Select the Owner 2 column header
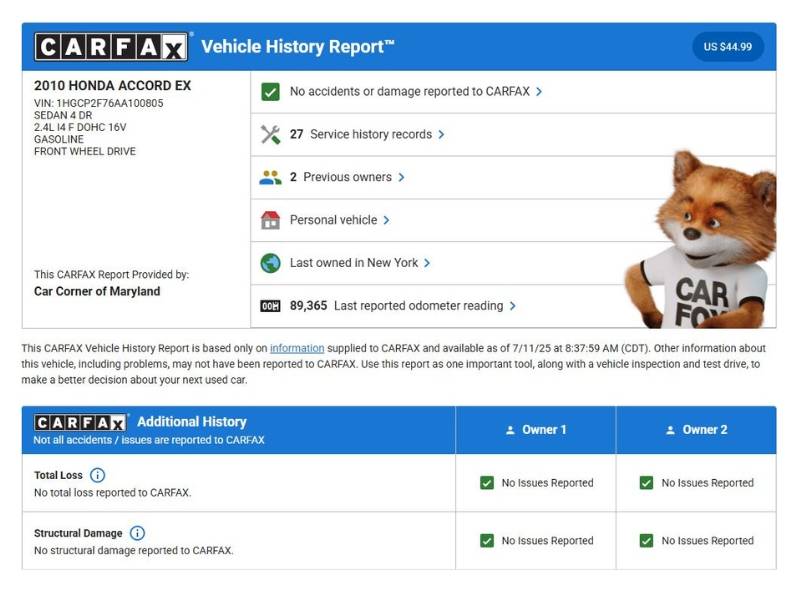800x600 pixels. pyautogui.click(x=696, y=430)
